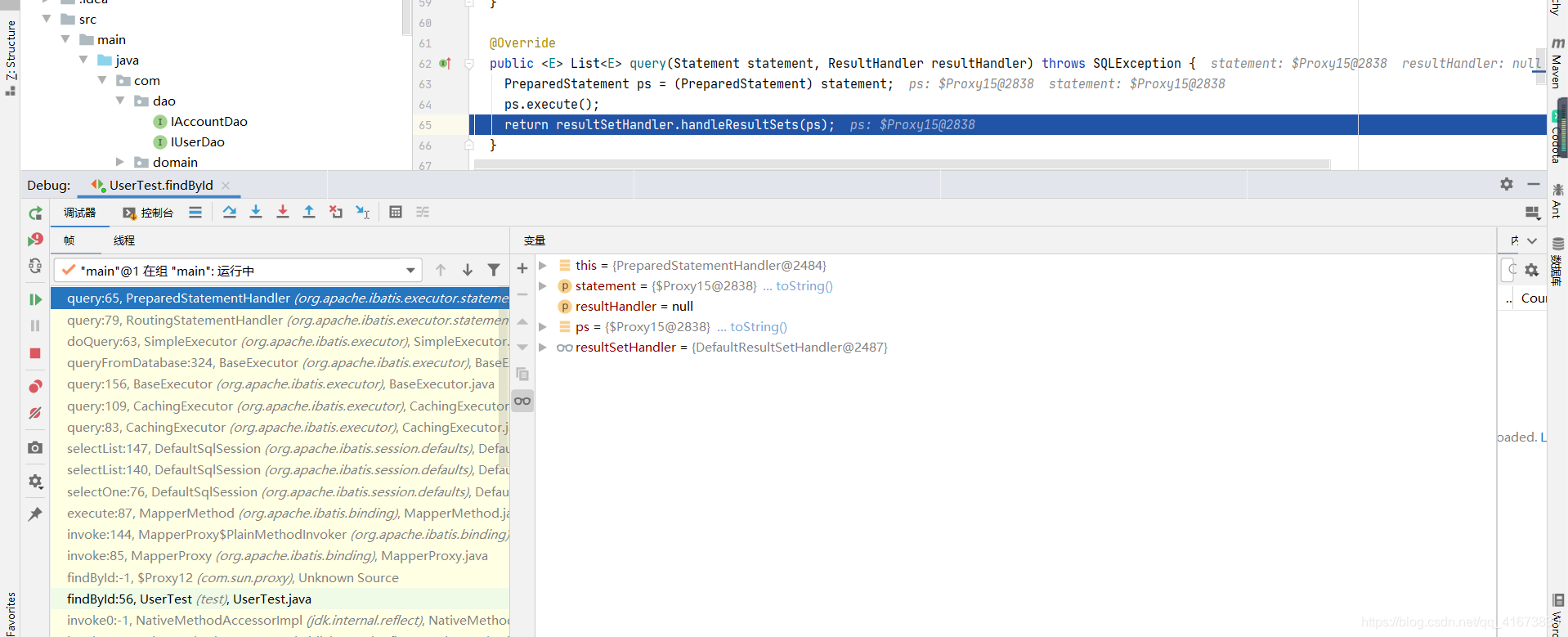Viewport: 1568px width, 637px height.
Task: Collapse the src folder in project tree
Action: [47, 19]
